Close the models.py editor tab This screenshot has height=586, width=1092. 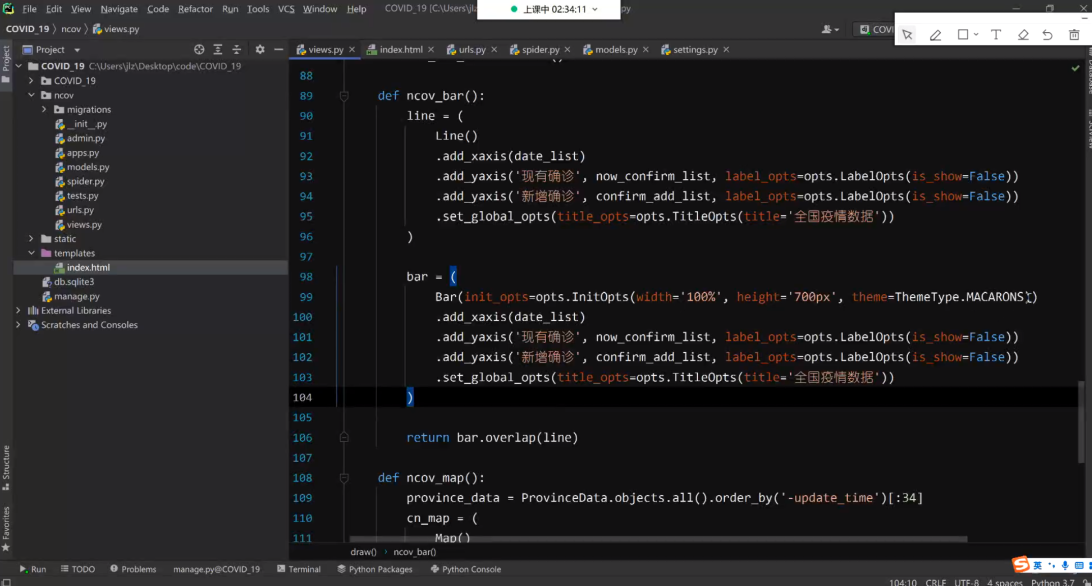point(646,49)
